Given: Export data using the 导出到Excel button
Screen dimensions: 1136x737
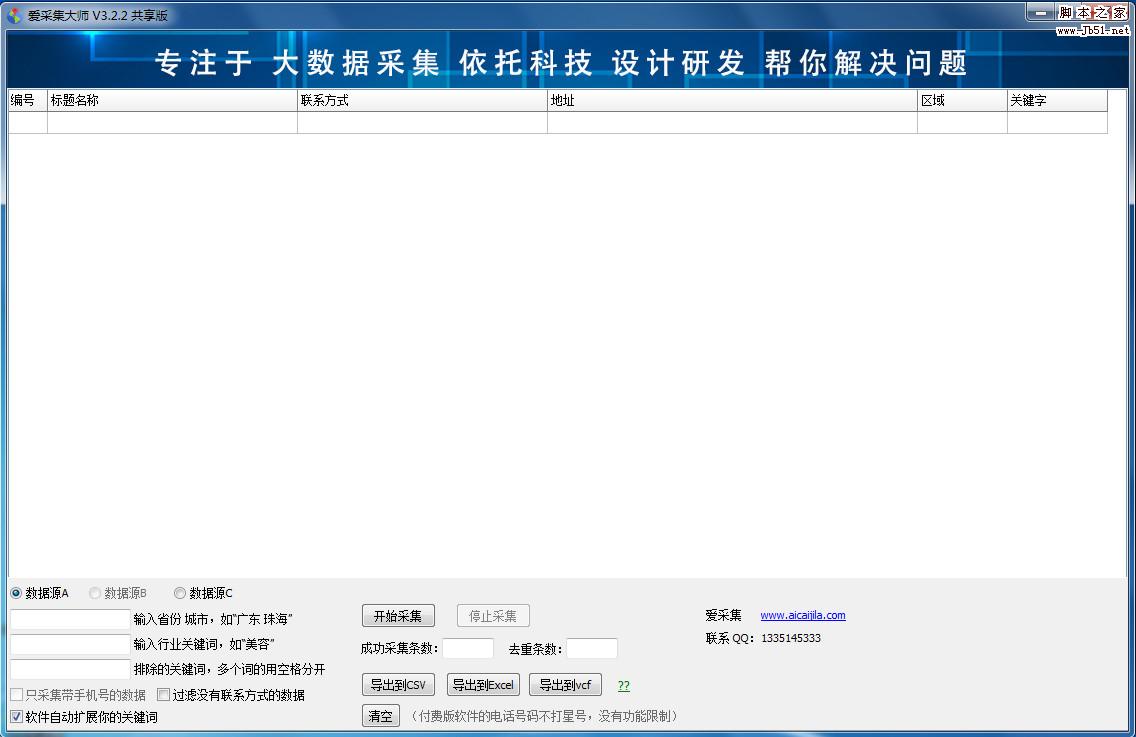Looking at the screenshot, I should coord(483,684).
